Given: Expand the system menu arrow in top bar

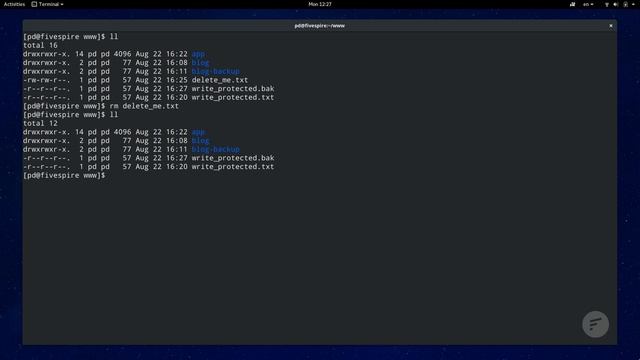Looking at the screenshot, I should (x=633, y=4).
